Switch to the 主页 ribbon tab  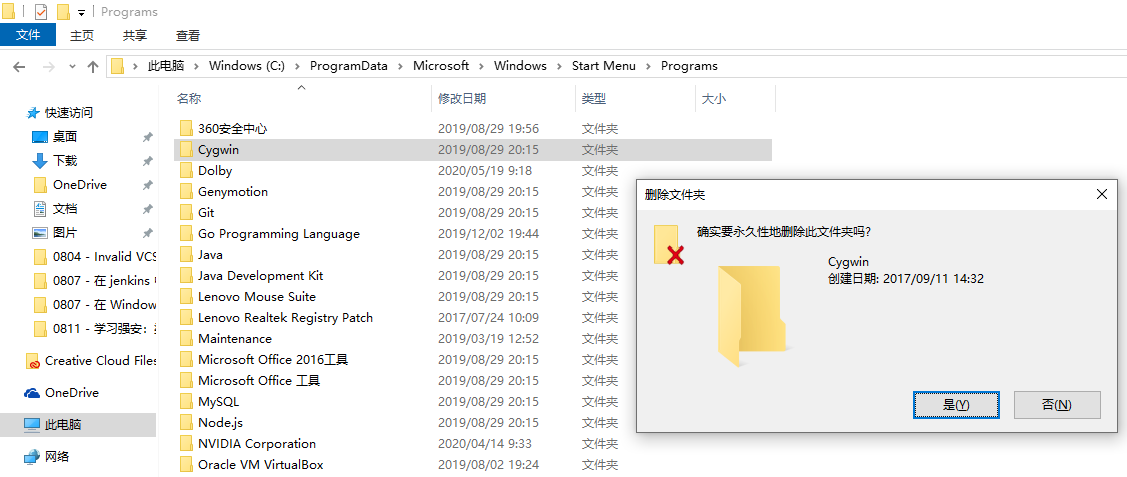pyautogui.click(x=82, y=34)
